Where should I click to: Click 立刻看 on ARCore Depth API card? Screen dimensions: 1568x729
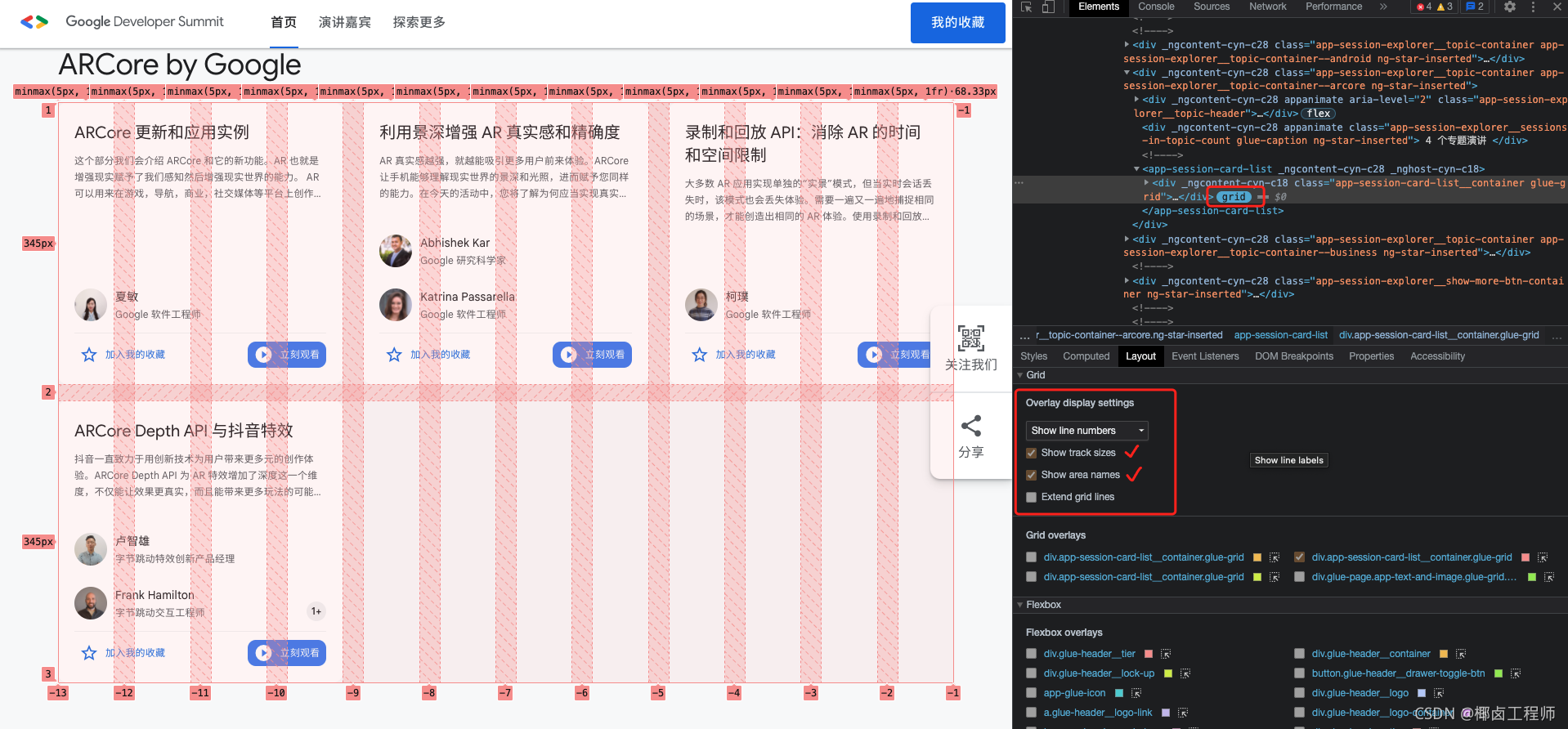click(x=287, y=653)
